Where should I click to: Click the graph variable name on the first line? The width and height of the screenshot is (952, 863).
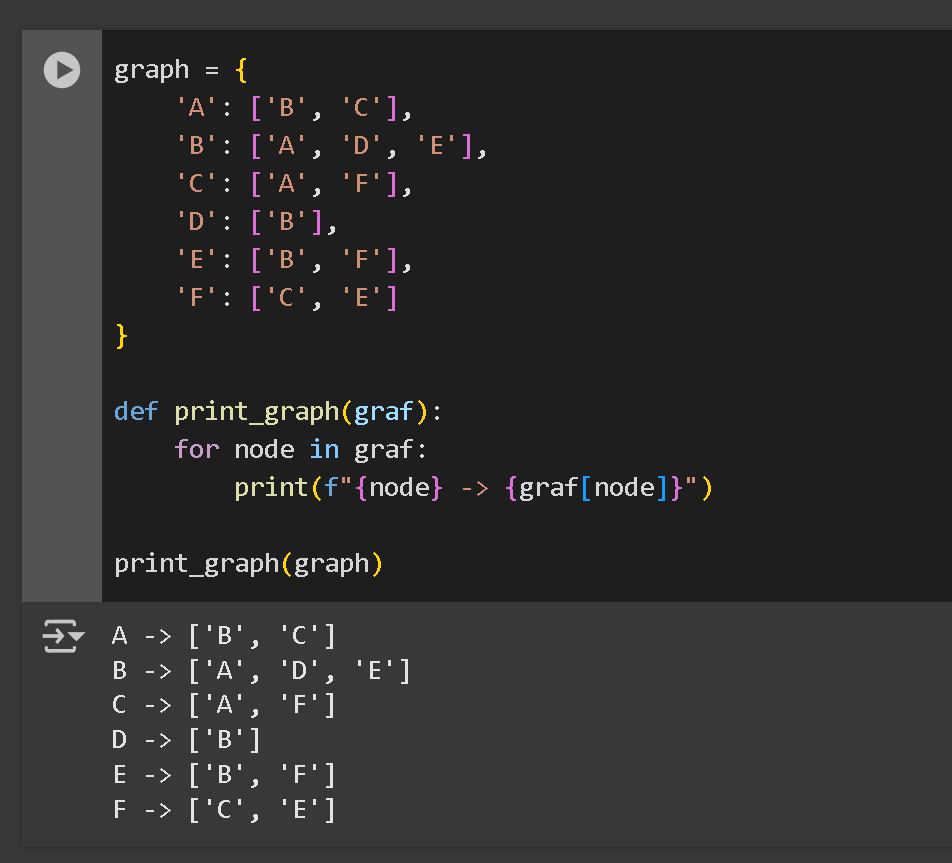tap(151, 70)
